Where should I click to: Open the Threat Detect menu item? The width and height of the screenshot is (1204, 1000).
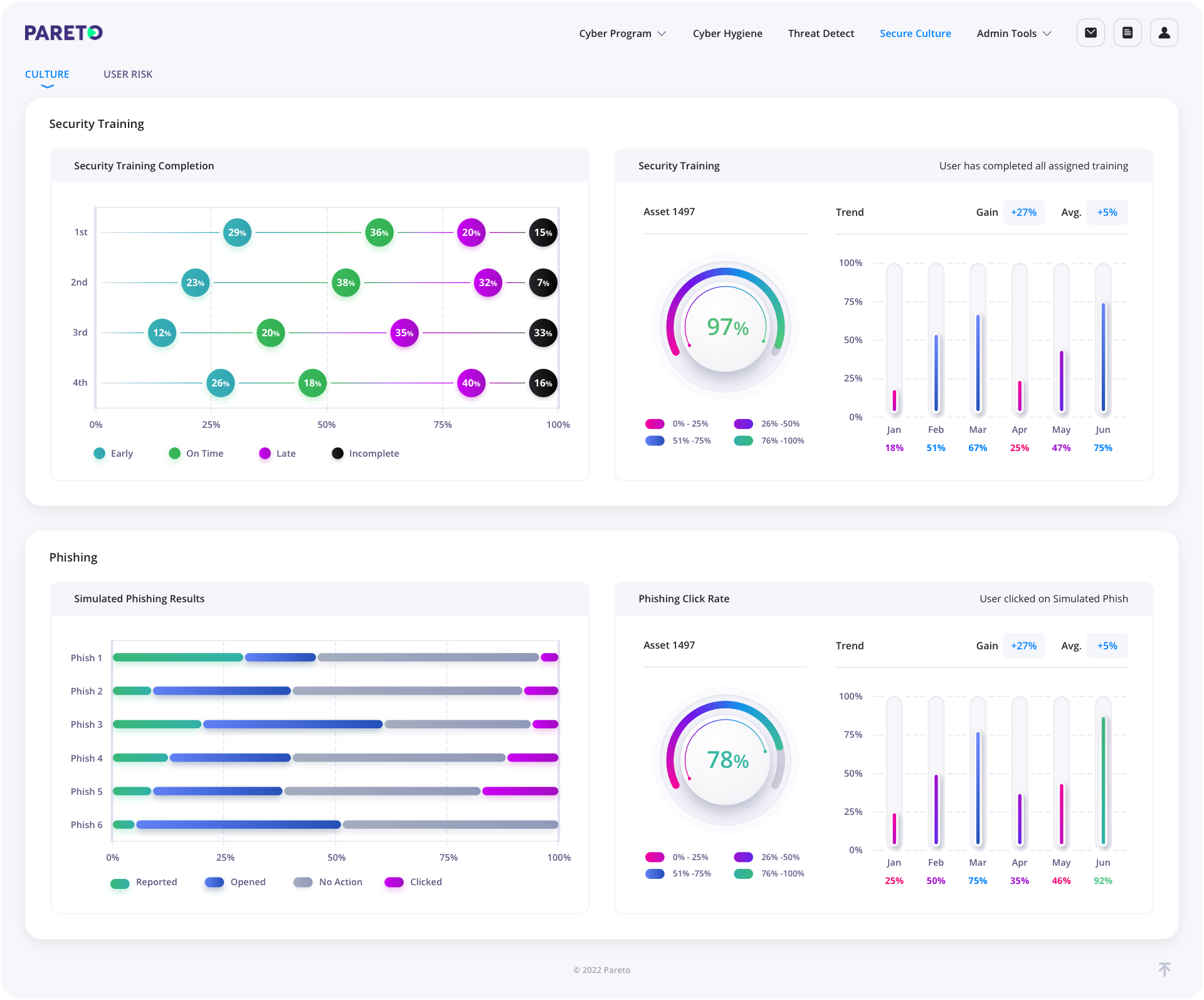pyautogui.click(x=821, y=33)
